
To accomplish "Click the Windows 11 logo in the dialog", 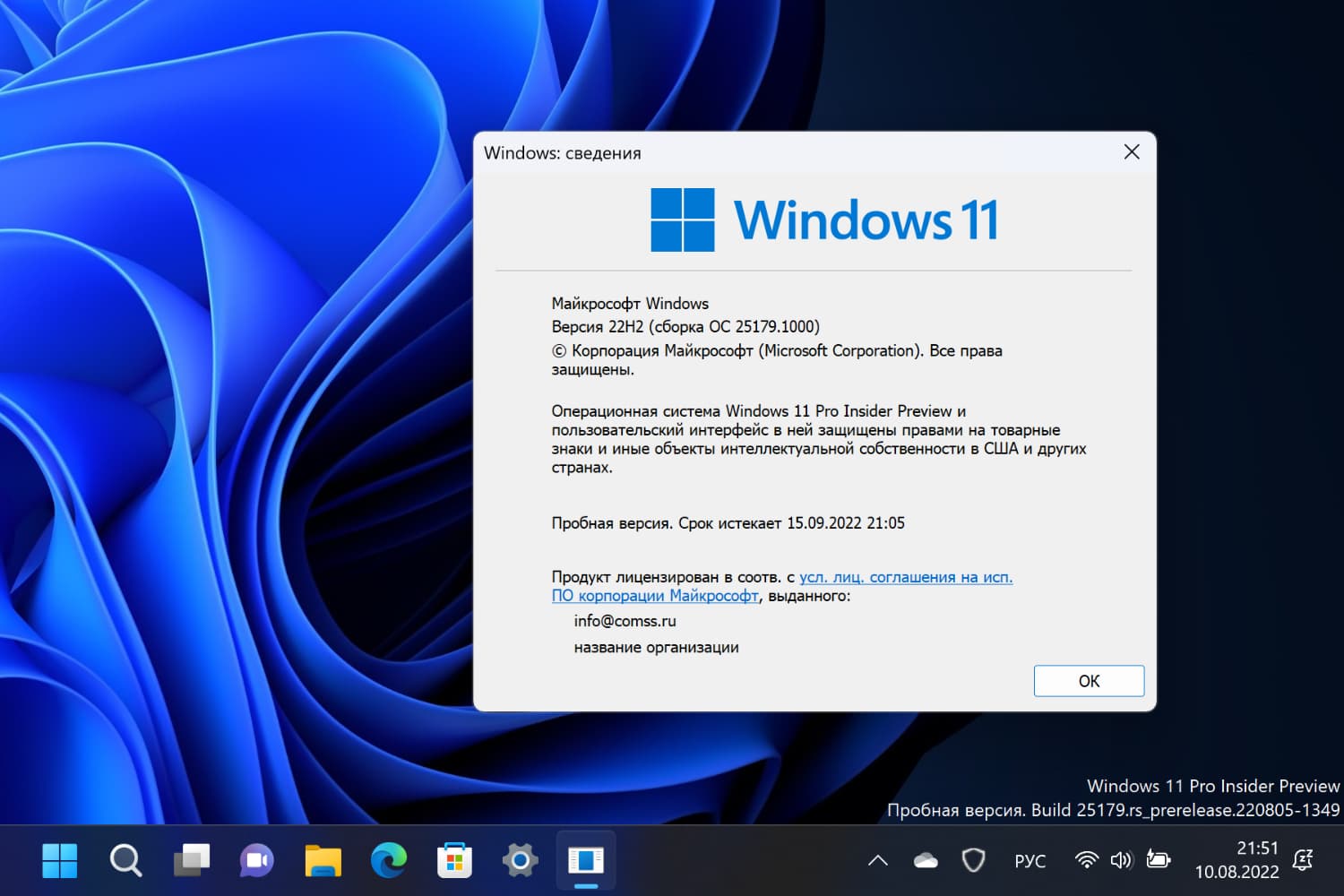I will (824, 220).
